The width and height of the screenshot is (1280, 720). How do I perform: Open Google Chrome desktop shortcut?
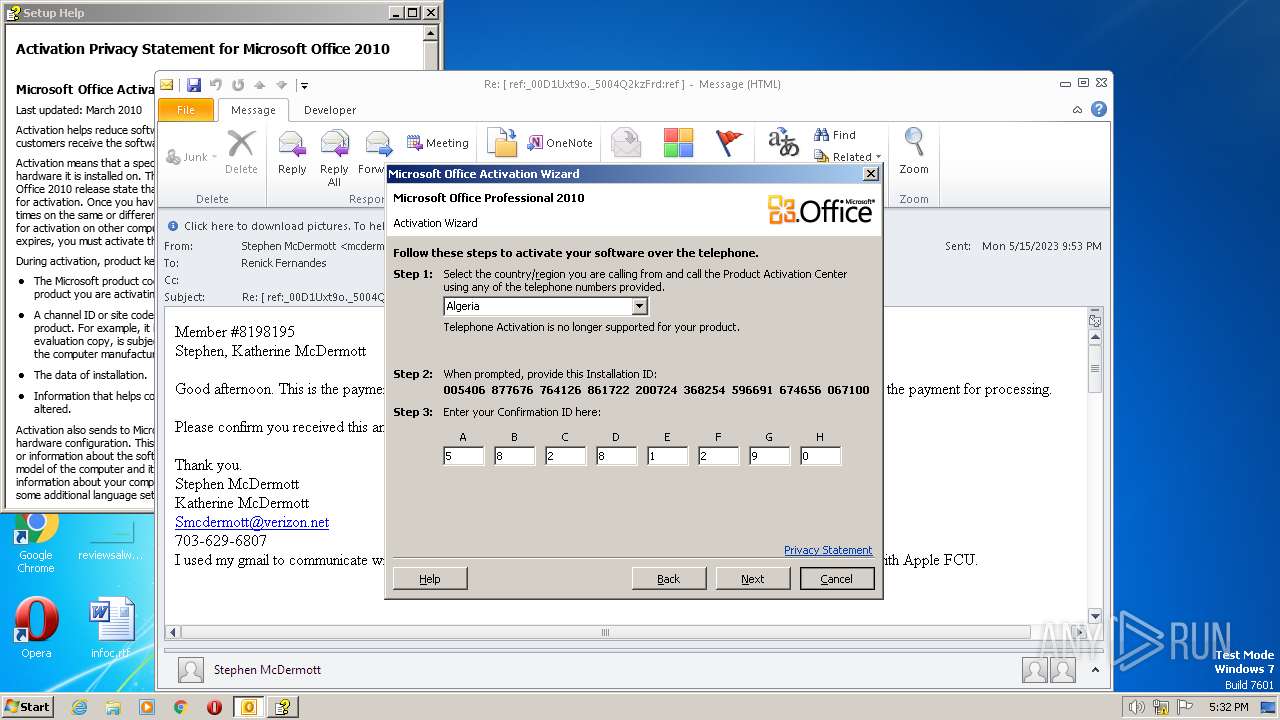coord(35,543)
